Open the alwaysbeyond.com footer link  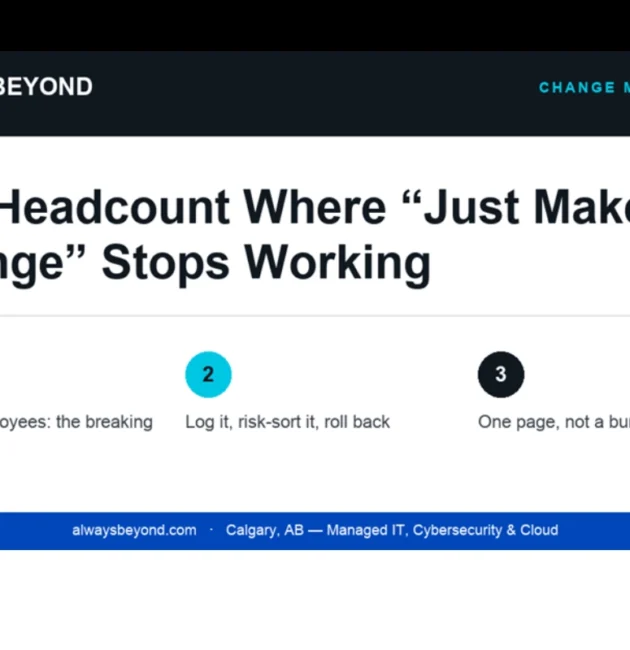click(x=134, y=530)
